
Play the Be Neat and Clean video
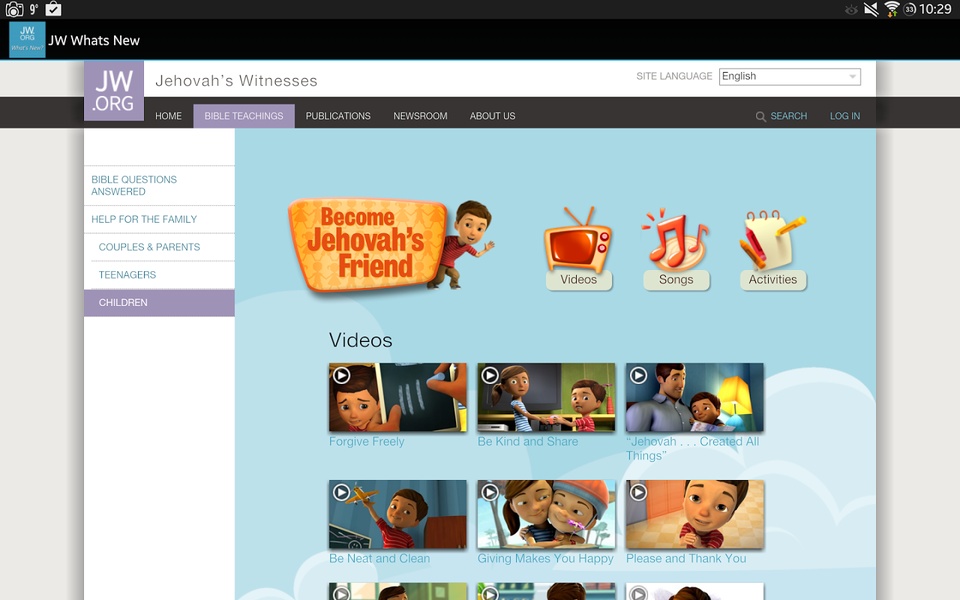coord(342,492)
